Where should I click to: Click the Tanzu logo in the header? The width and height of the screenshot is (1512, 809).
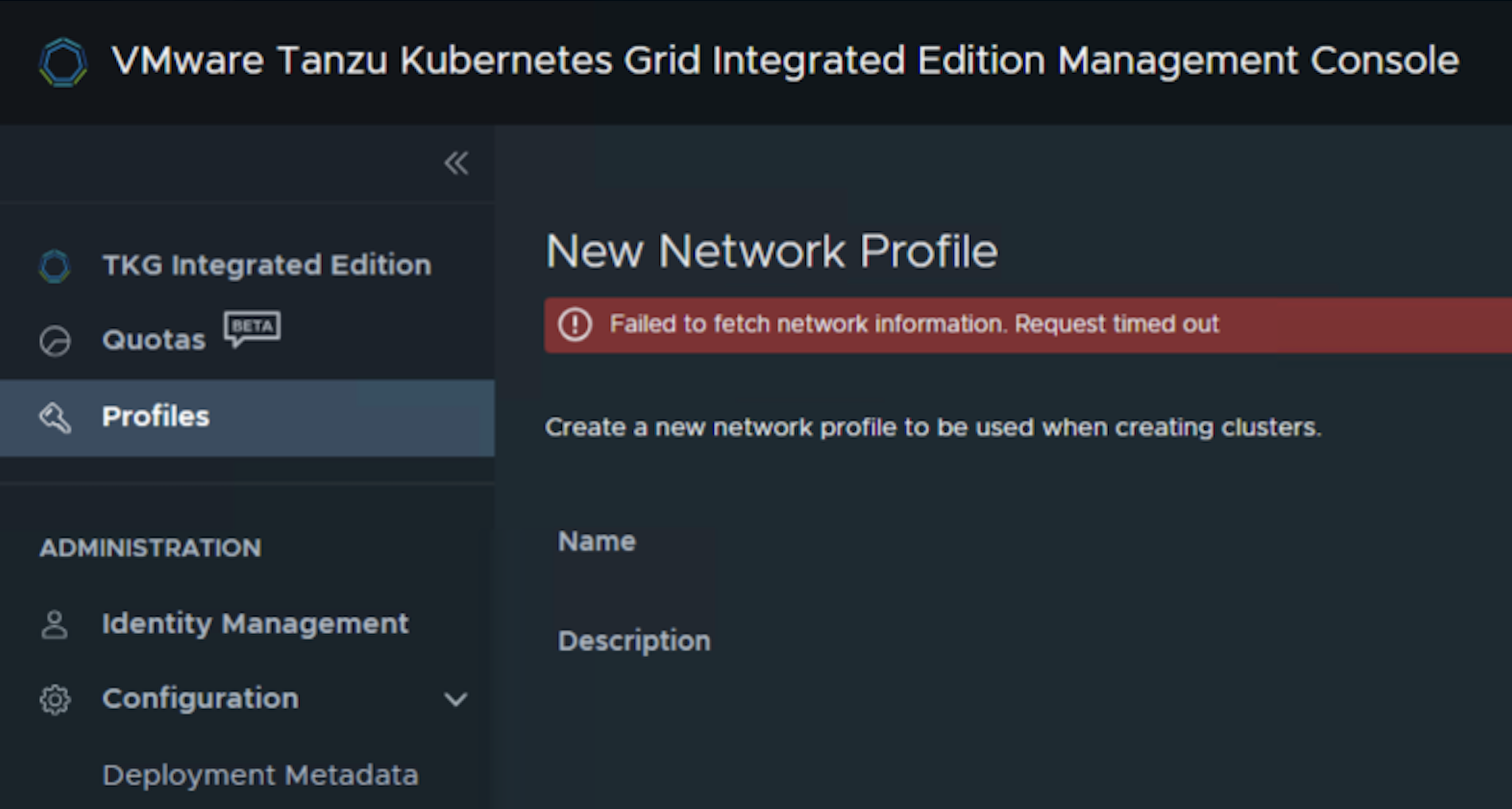(x=63, y=62)
